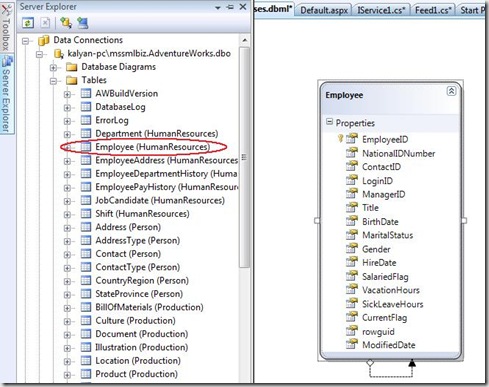Click the Connect to Server toolbar icon
This screenshot has height=387, width=489.
coord(82,23)
